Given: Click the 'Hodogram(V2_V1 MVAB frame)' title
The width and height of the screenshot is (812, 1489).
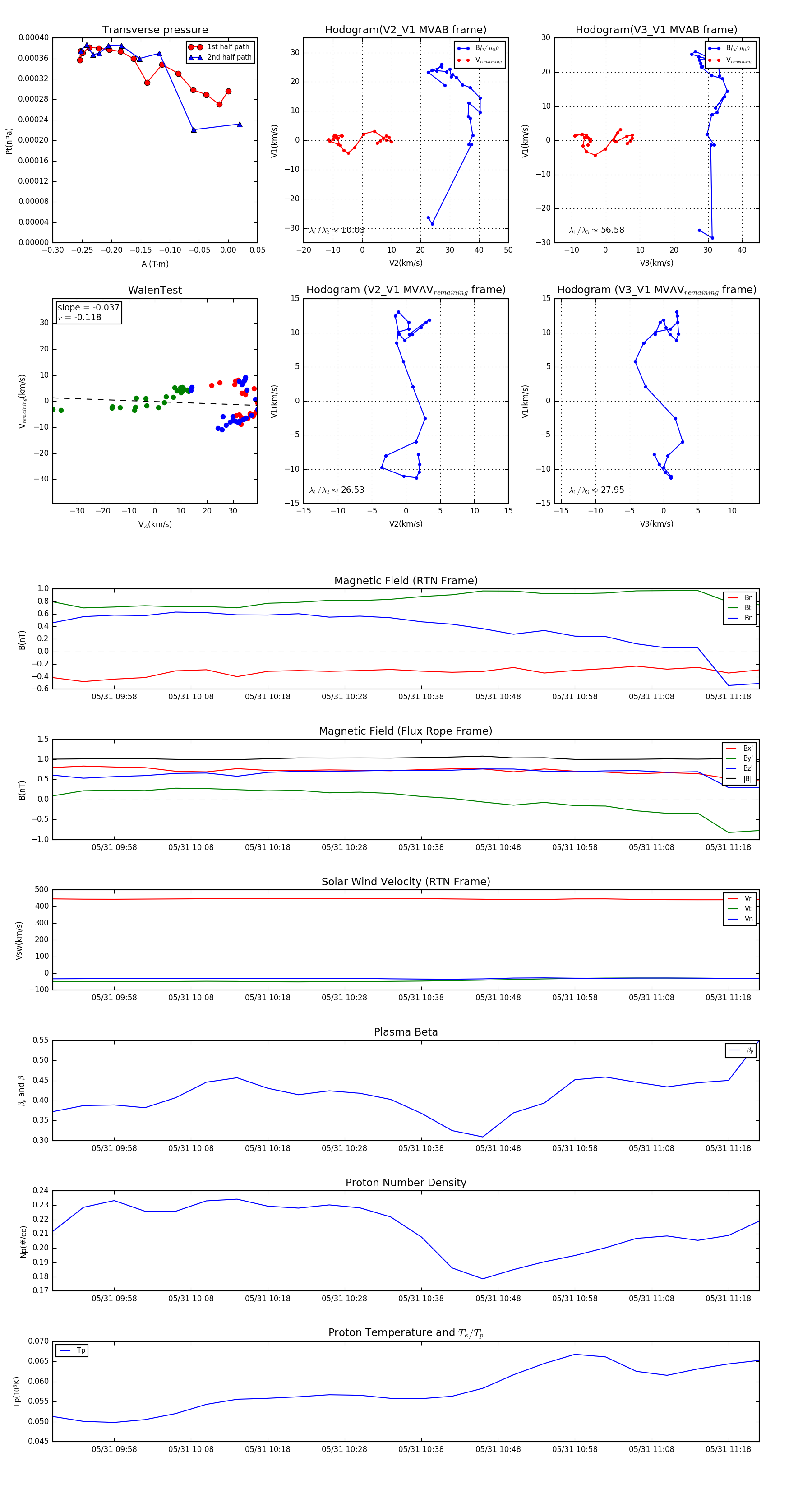Looking at the screenshot, I should click(405, 30).
